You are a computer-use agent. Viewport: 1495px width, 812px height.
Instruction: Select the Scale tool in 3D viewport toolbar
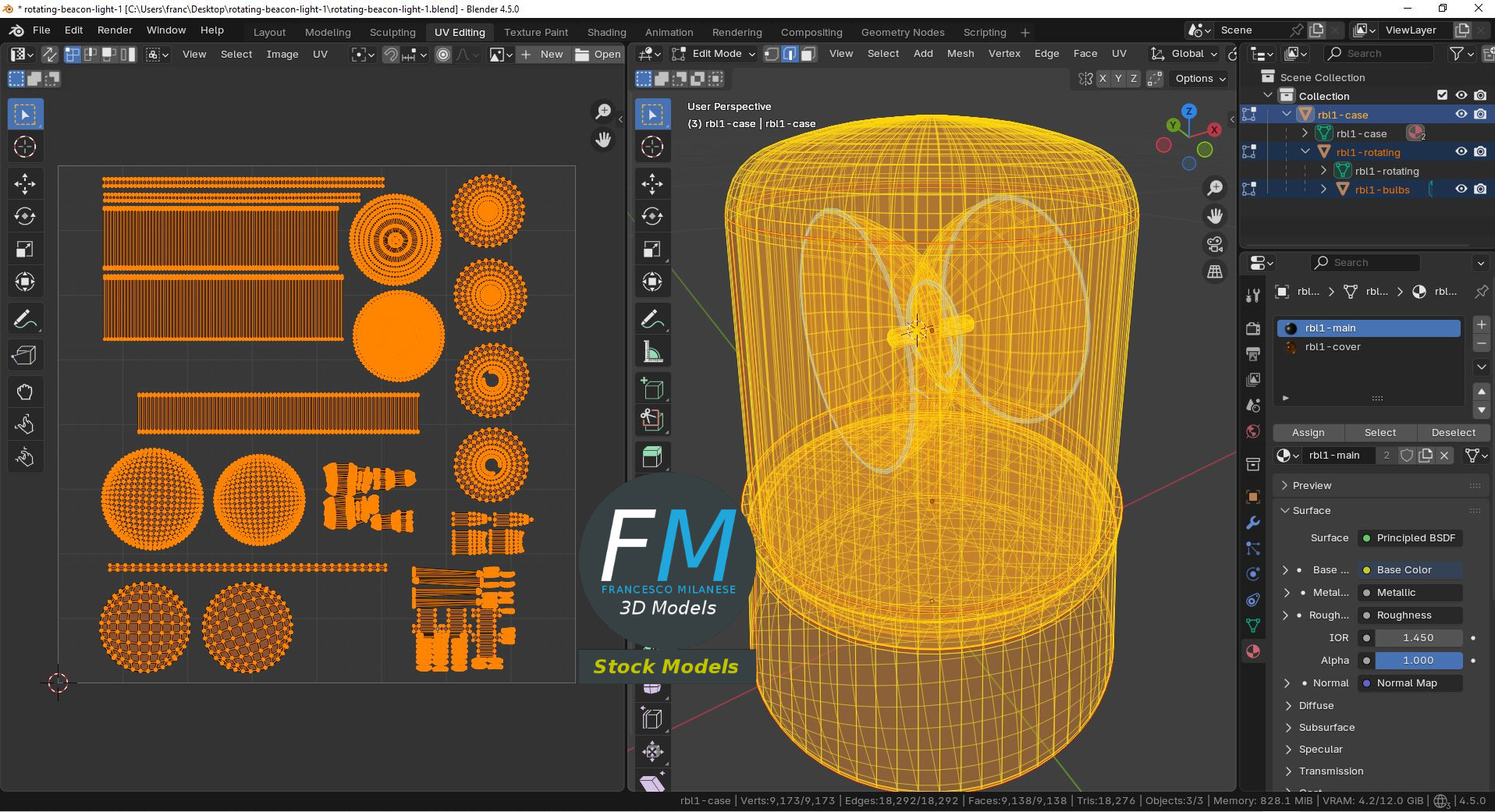tap(652, 250)
